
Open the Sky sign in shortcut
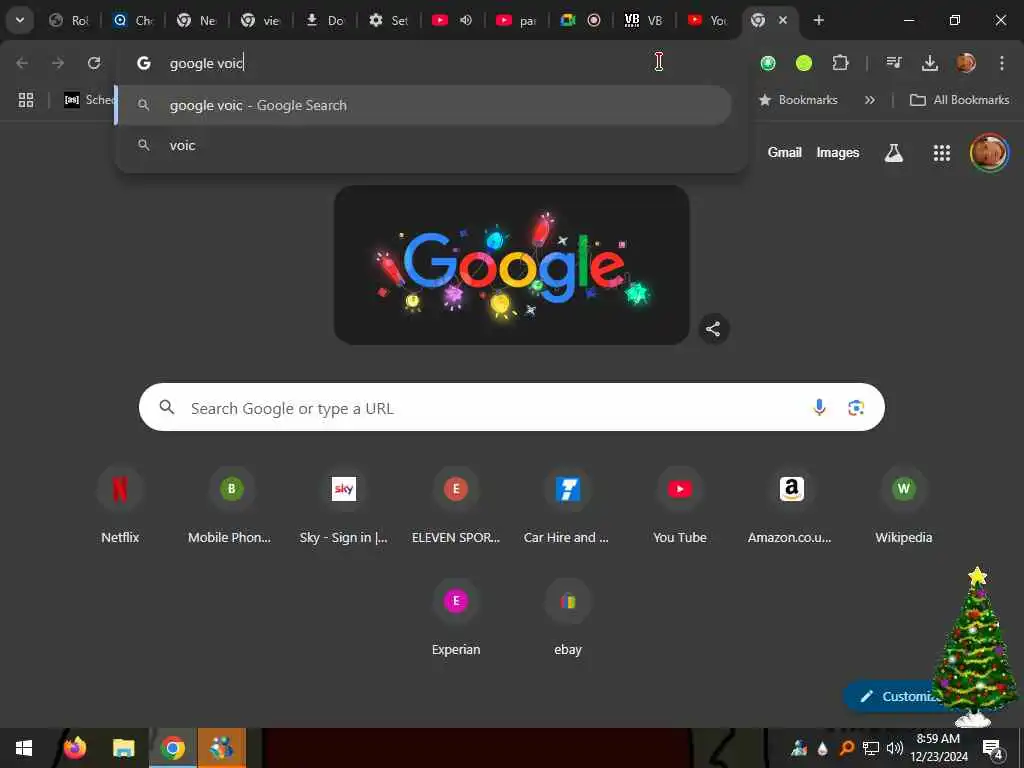point(344,506)
